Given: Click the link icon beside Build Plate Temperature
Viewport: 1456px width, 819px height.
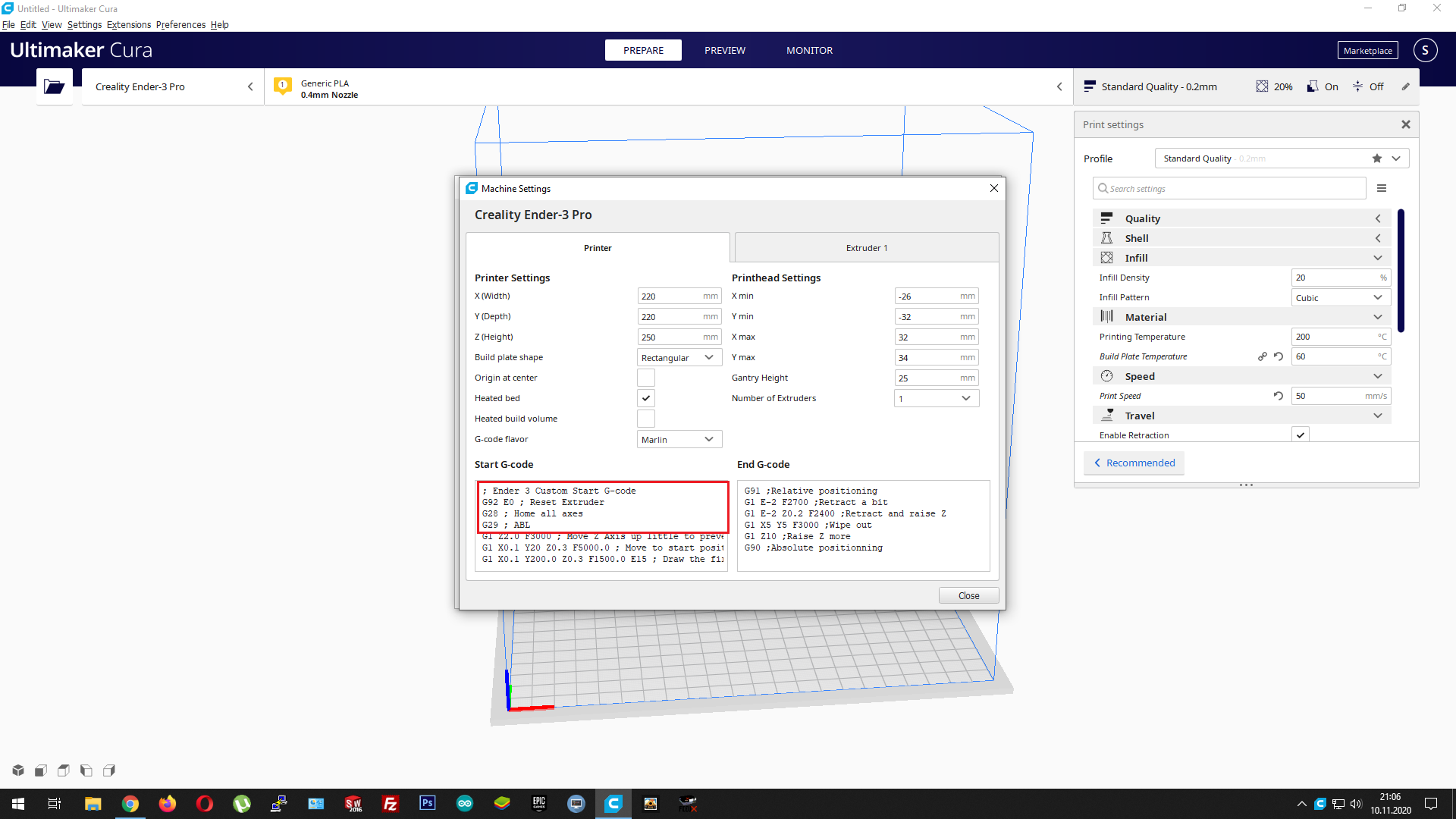Looking at the screenshot, I should (x=1263, y=356).
